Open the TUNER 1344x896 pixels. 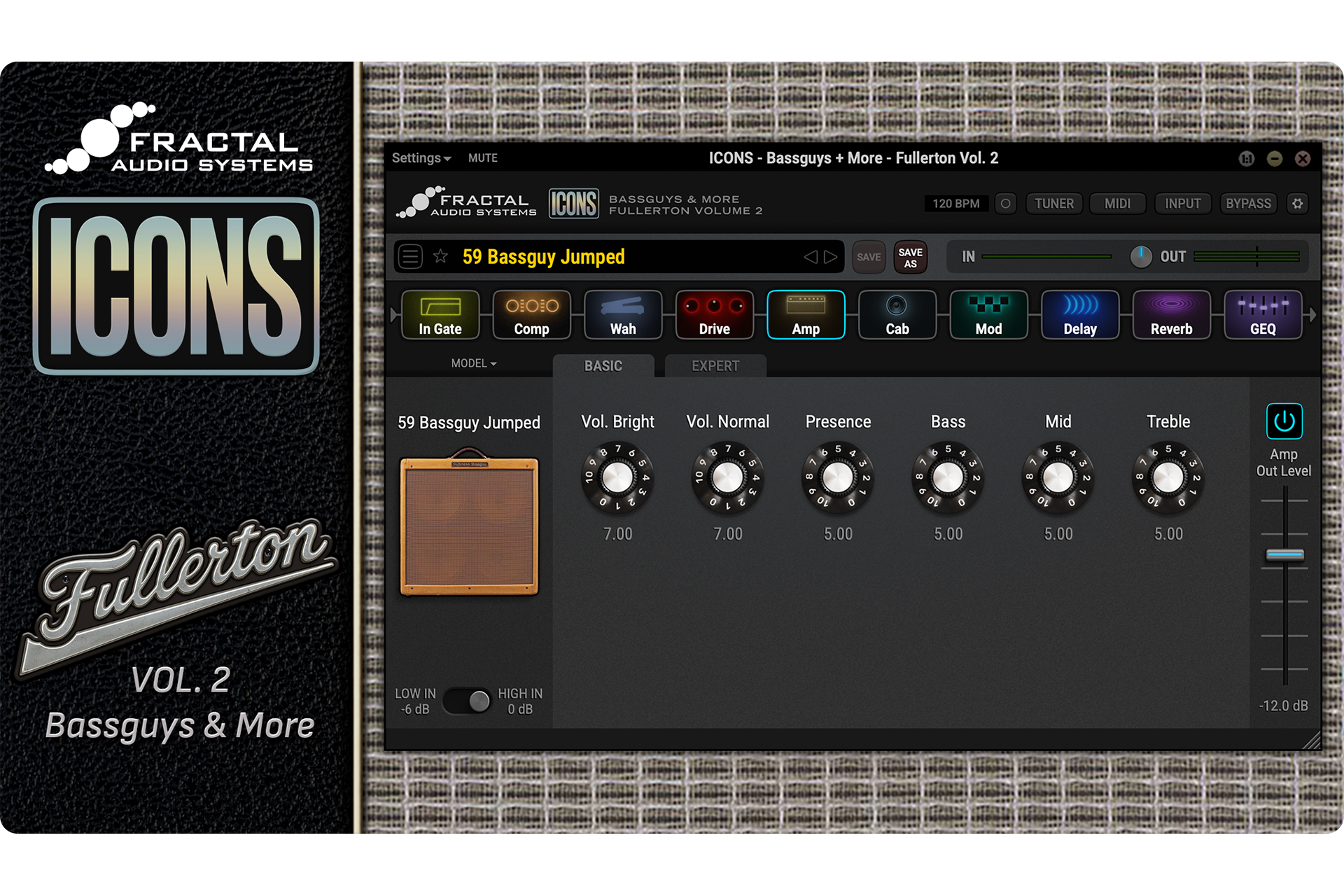pyautogui.click(x=1054, y=203)
